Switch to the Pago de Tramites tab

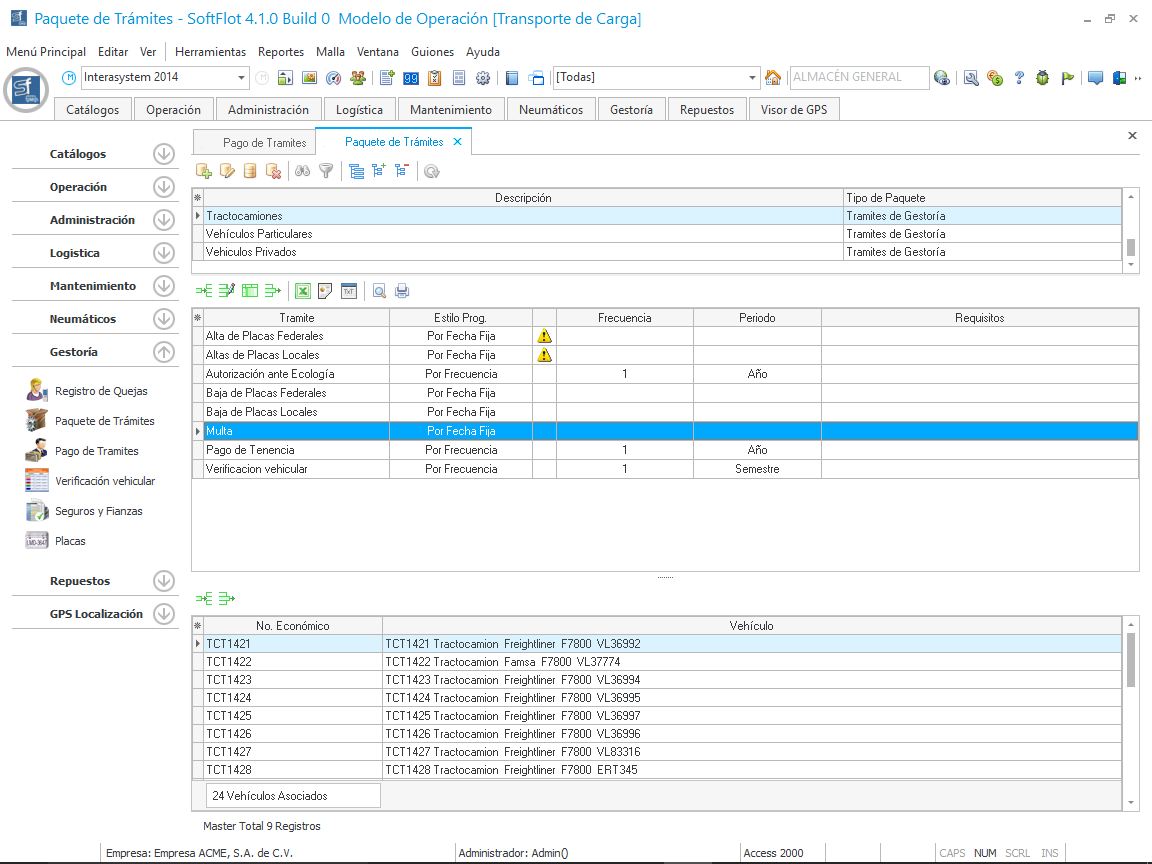[264, 143]
